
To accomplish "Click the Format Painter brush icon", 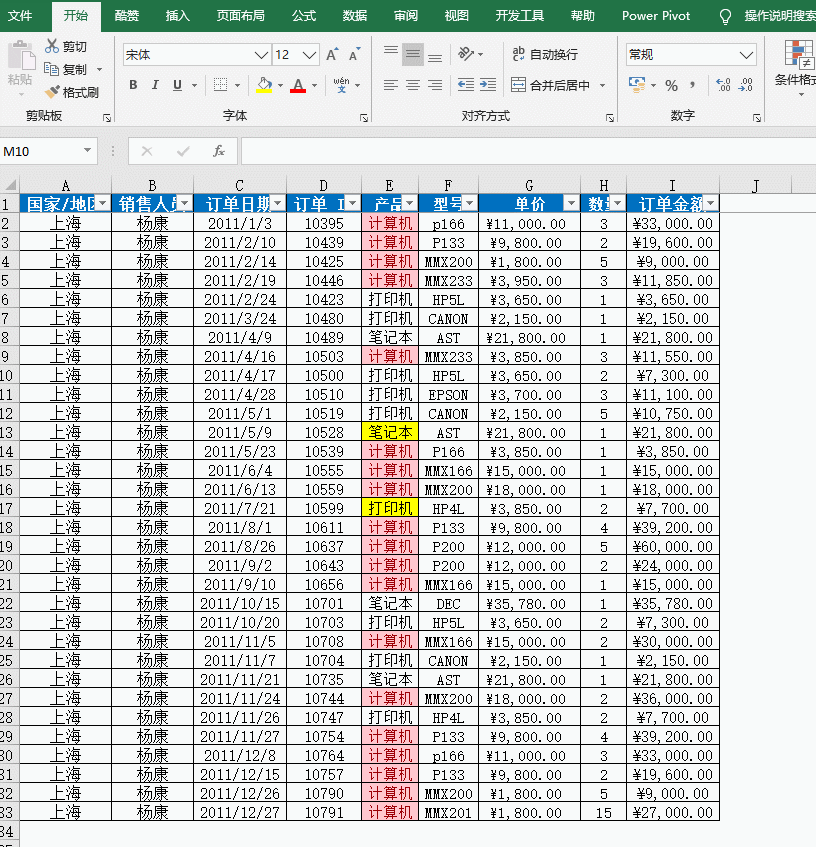I will coord(52,92).
